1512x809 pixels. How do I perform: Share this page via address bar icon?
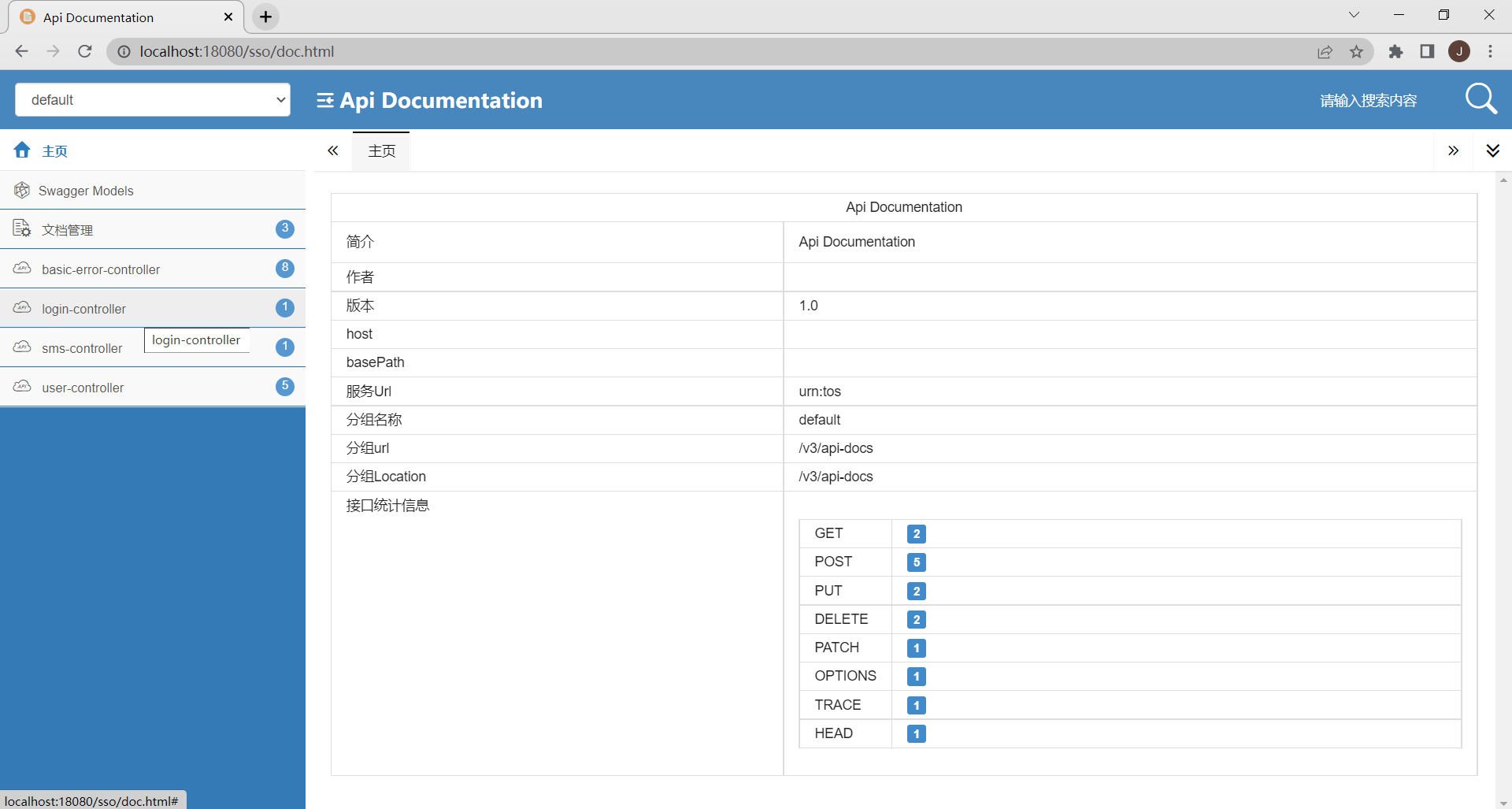(x=1325, y=51)
